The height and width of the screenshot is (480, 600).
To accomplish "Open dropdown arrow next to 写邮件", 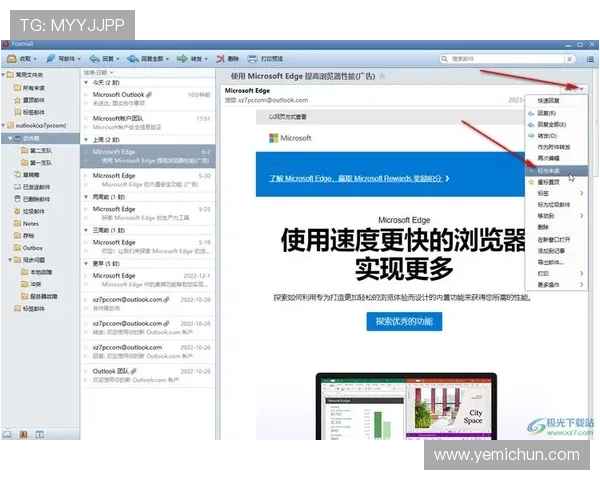I will (79, 59).
